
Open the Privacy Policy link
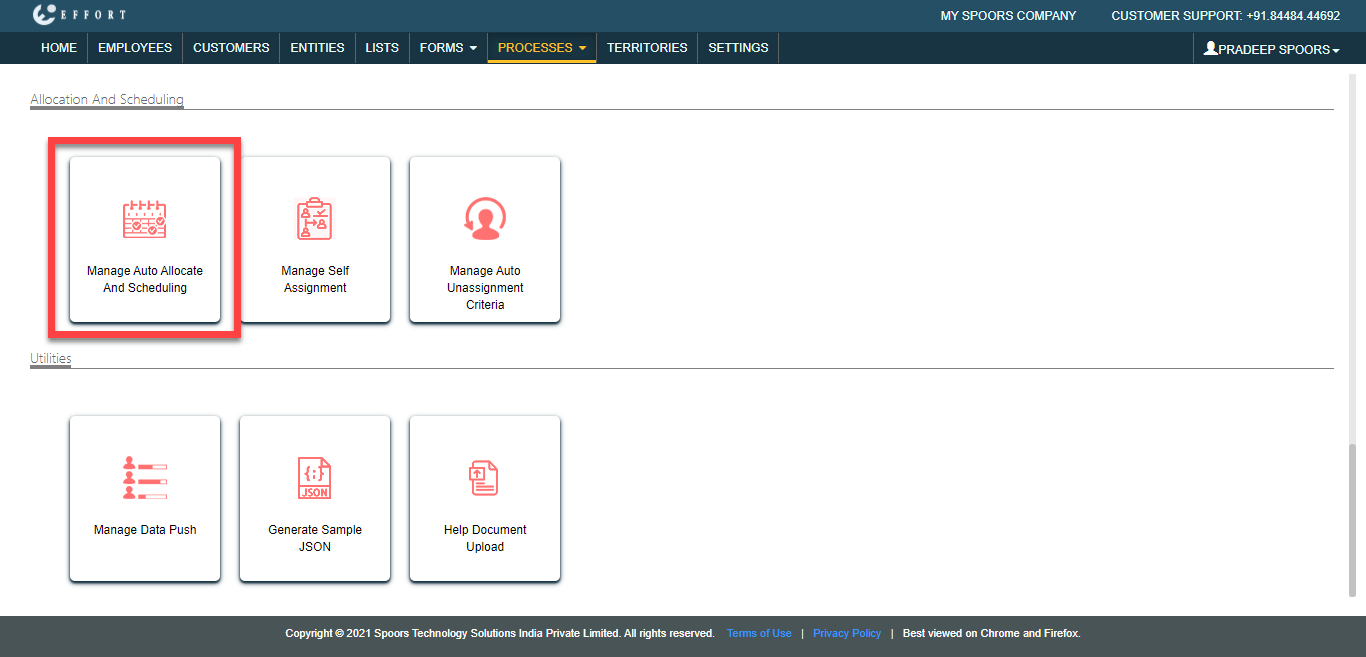click(847, 633)
